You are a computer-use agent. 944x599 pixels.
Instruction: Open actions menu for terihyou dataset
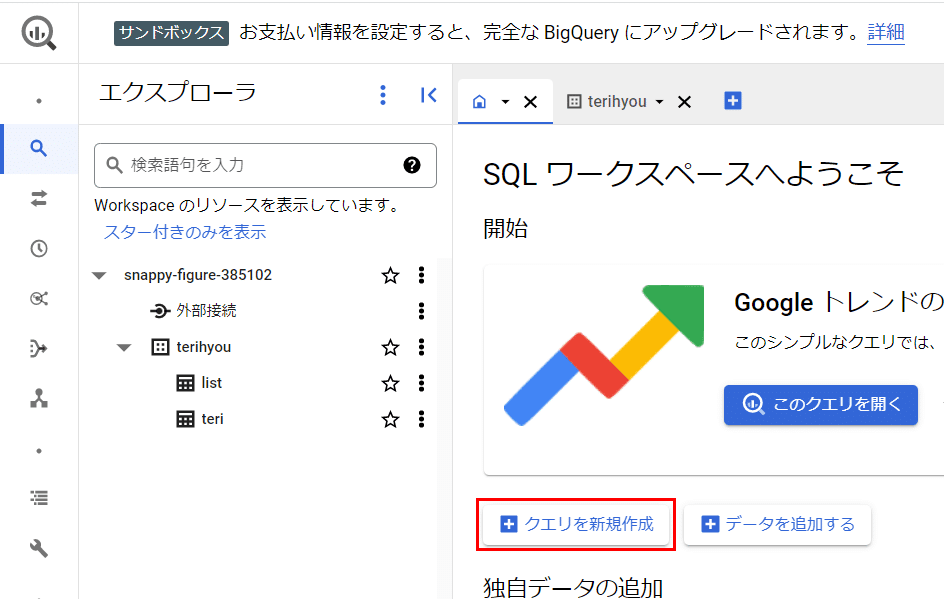click(421, 347)
